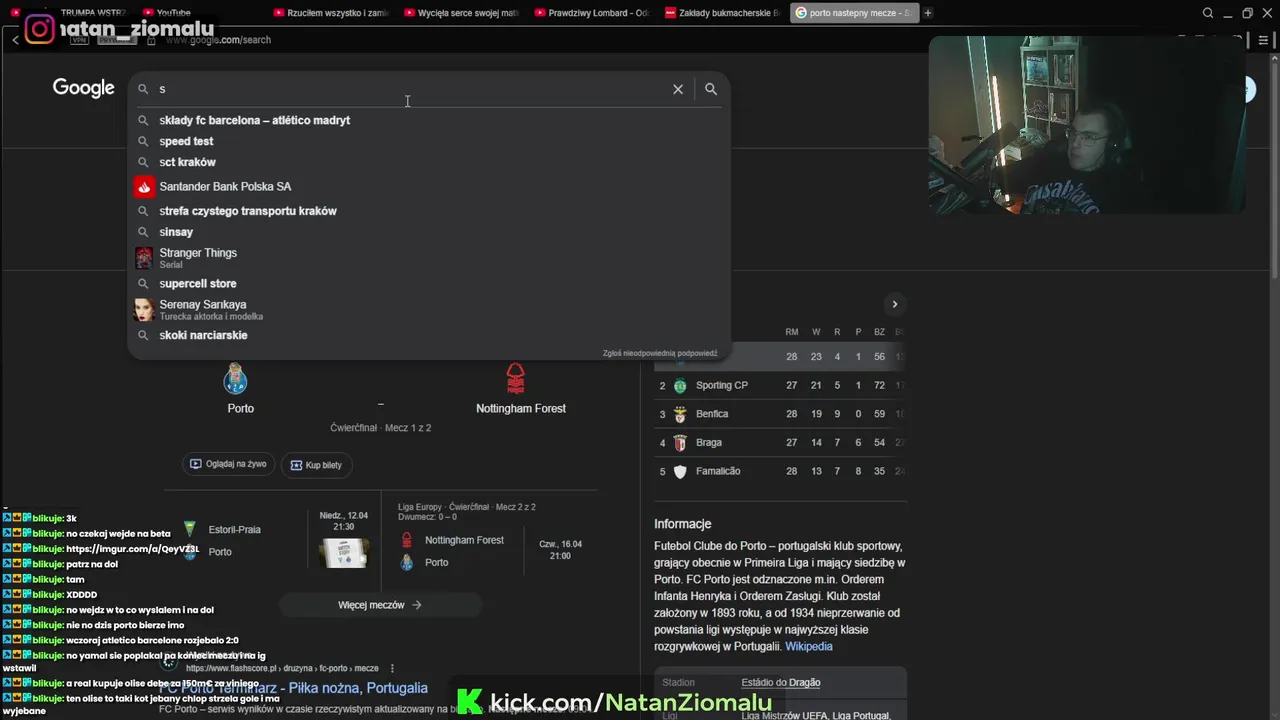Click the 'Estádio do Dragão' link
The height and width of the screenshot is (720, 1280).
tap(780, 682)
